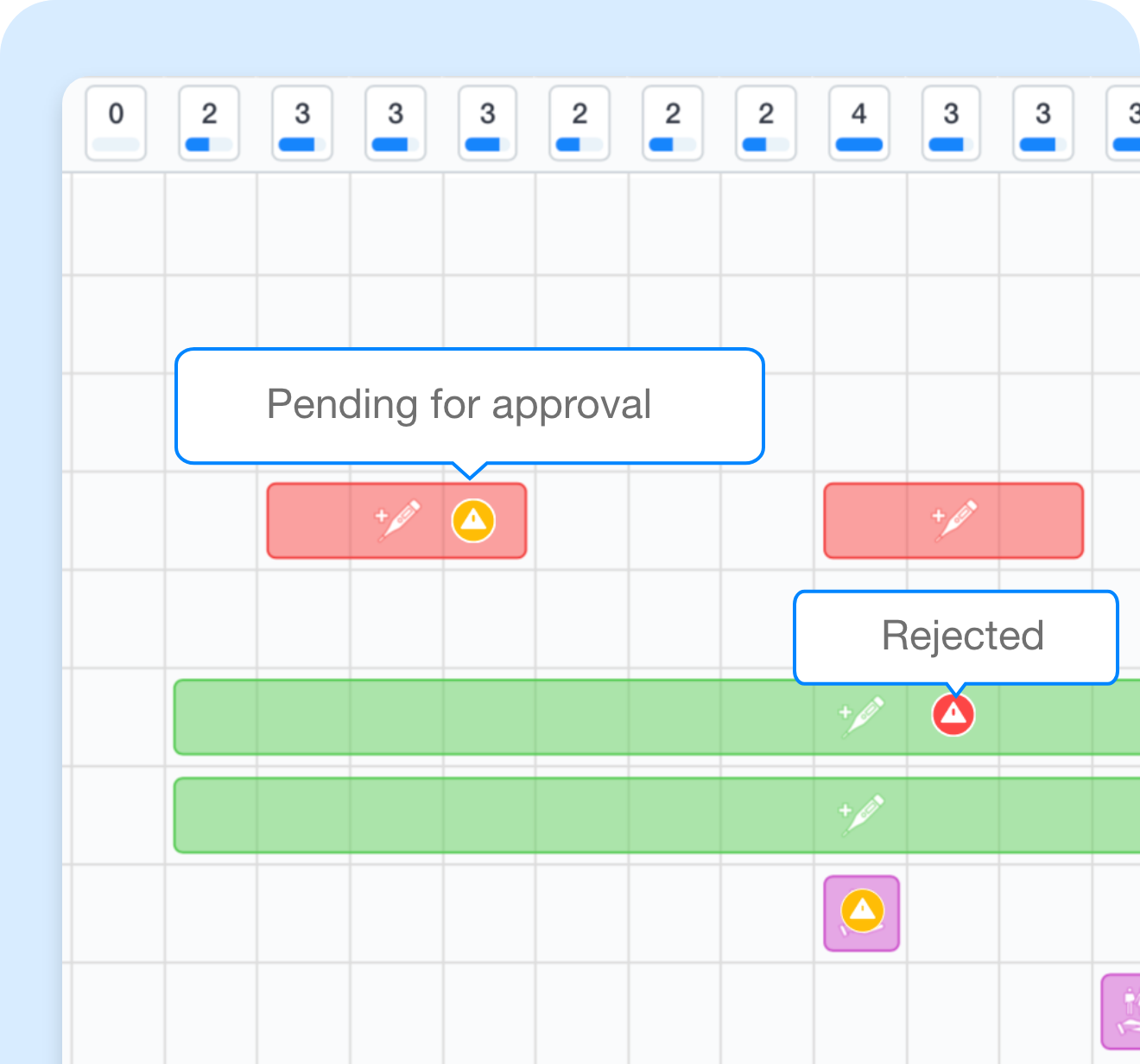Click the first header cell showing count 2
The image size is (1140, 1064).
click(x=208, y=123)
